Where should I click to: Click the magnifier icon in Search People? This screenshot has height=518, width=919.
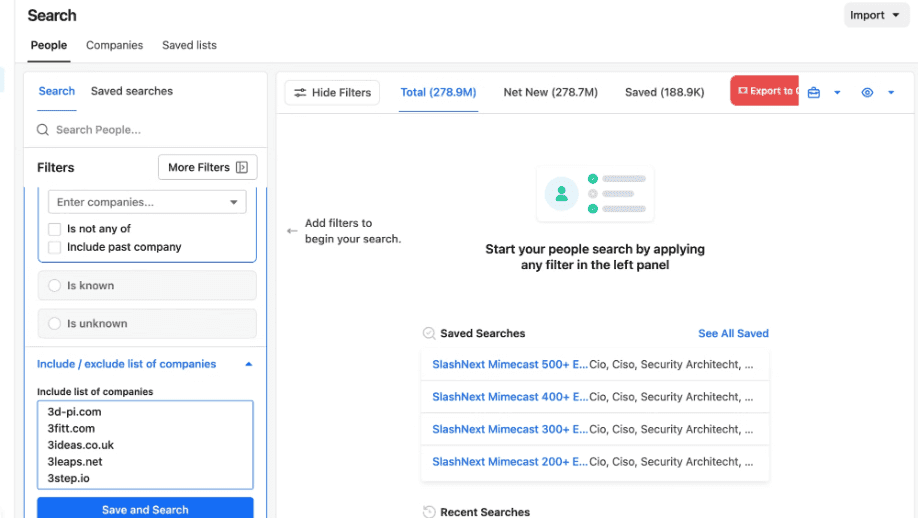point(43,130)
